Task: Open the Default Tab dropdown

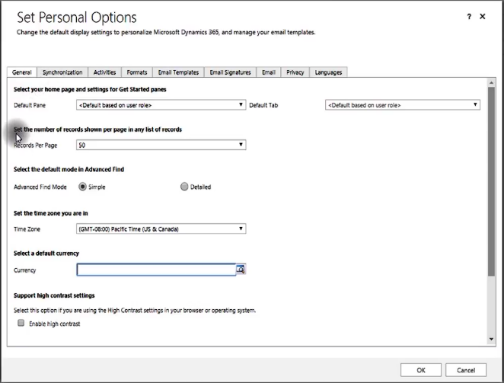Action: click(403, 105)
